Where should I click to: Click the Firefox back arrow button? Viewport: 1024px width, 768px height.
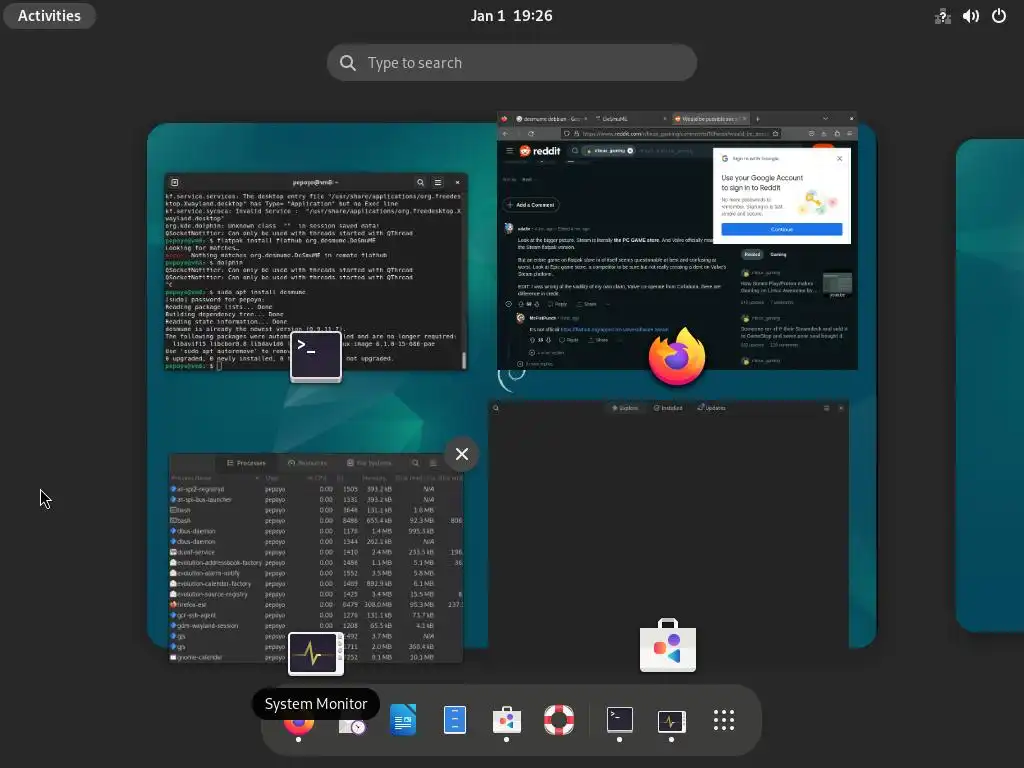click(505, 134)
